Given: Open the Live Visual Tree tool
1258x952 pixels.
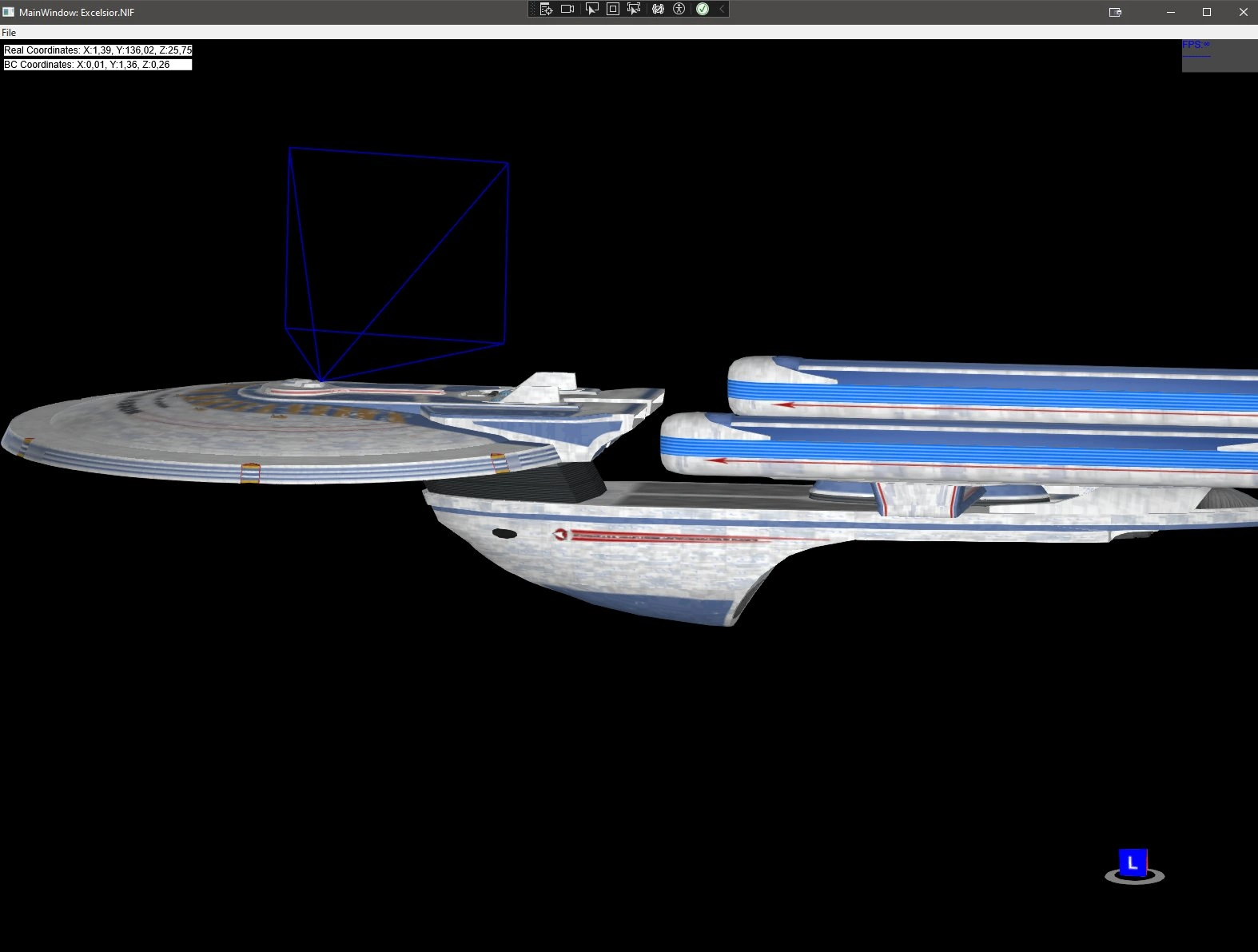Looking at the screenshot, I should click(546, 9).
